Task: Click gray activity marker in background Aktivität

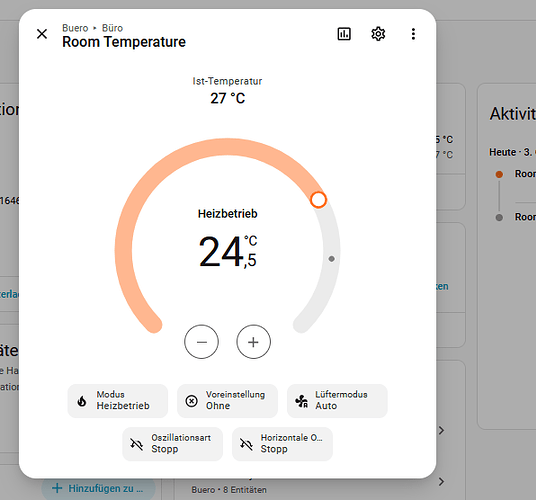Action: [x=499, y=217]
